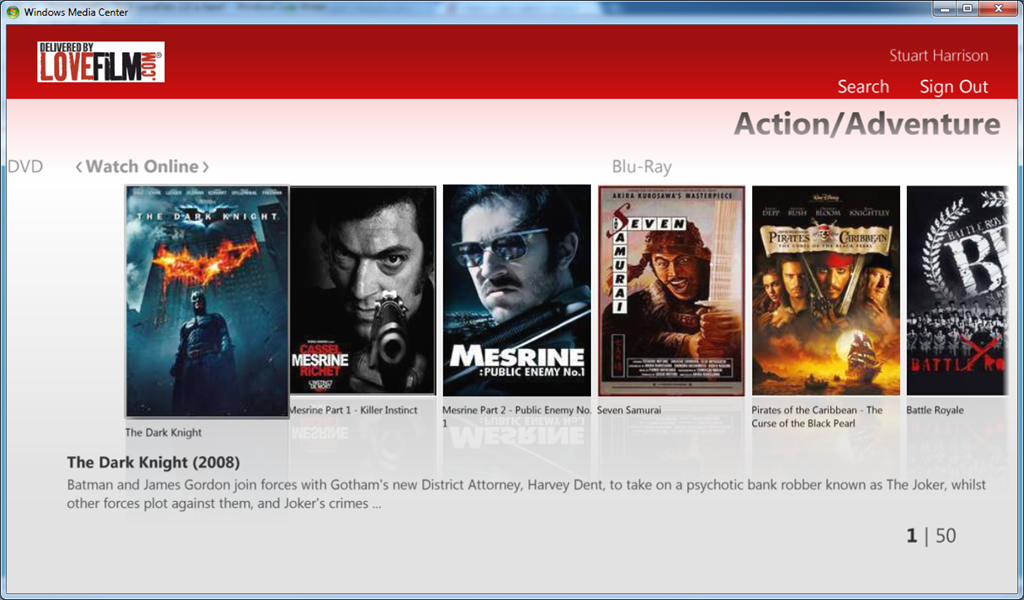
Task: Select the Watch Online category
Action: tap(142, 166)
